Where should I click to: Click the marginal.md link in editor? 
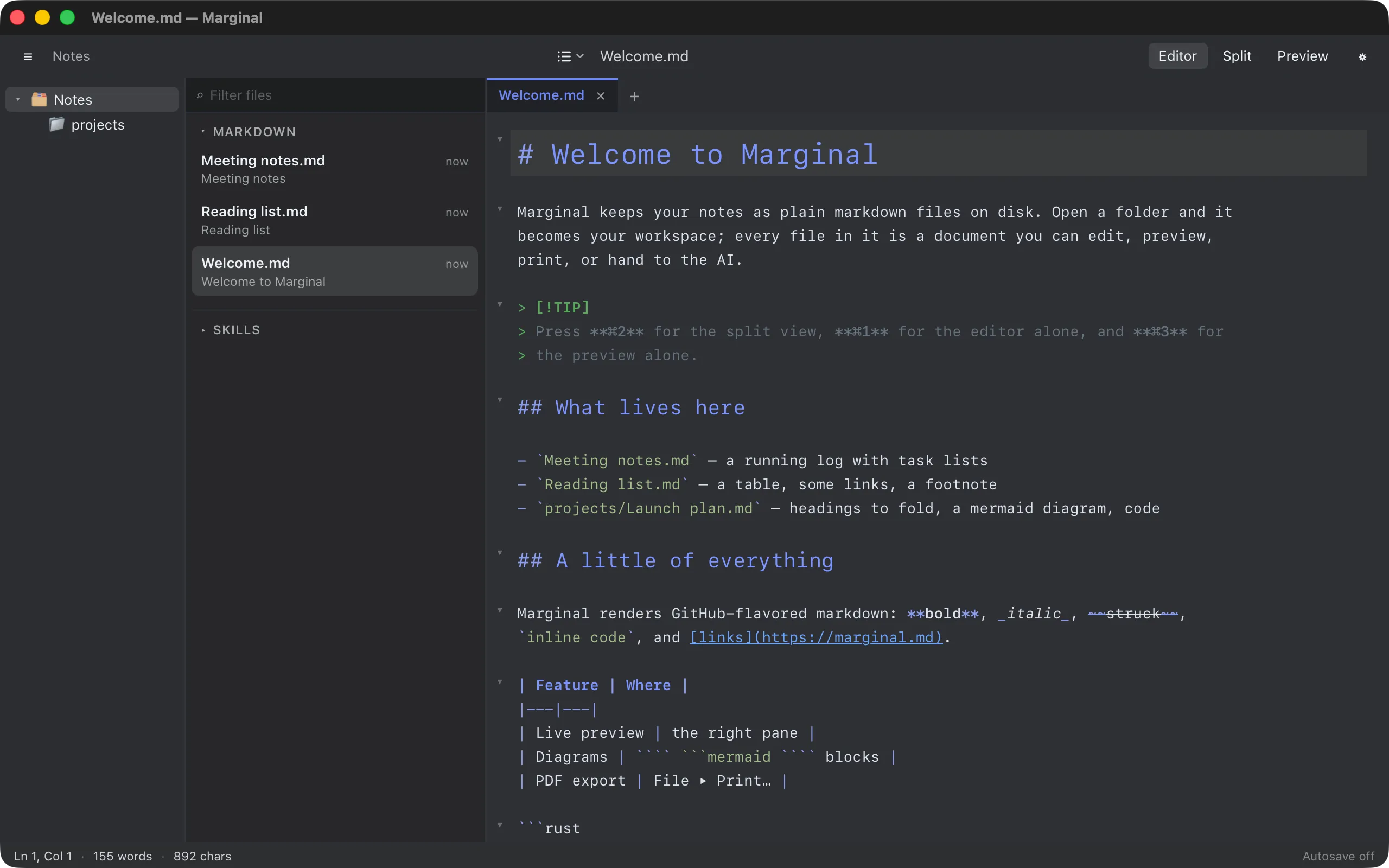(815, 637)
